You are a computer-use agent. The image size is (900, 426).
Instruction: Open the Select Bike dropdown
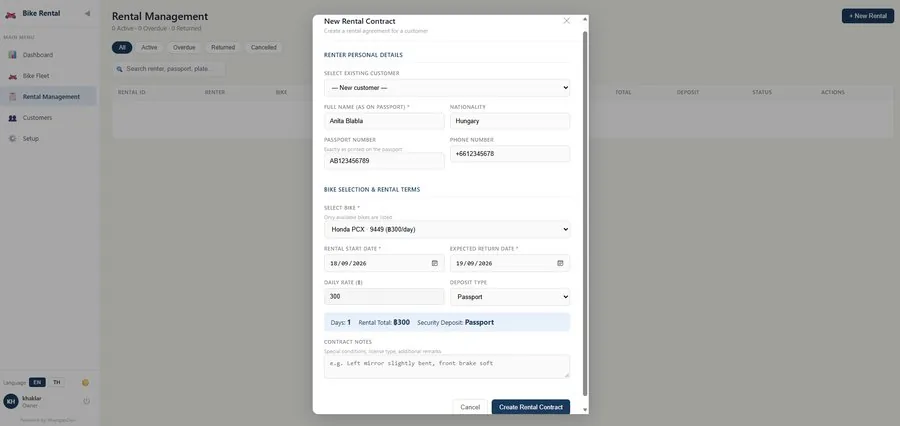(x=447, y=229)
